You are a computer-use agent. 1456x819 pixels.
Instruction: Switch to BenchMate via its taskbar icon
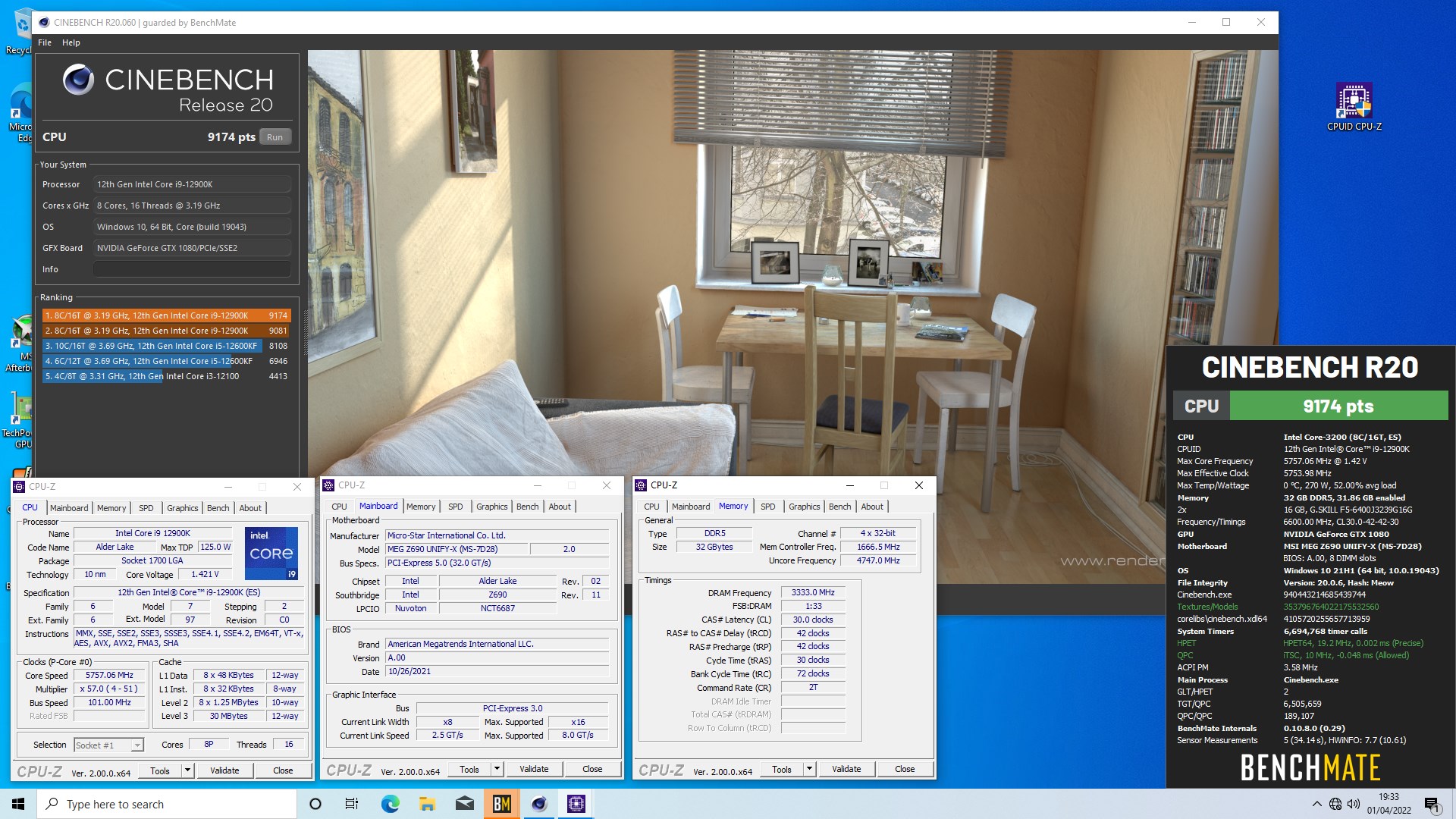502,804
